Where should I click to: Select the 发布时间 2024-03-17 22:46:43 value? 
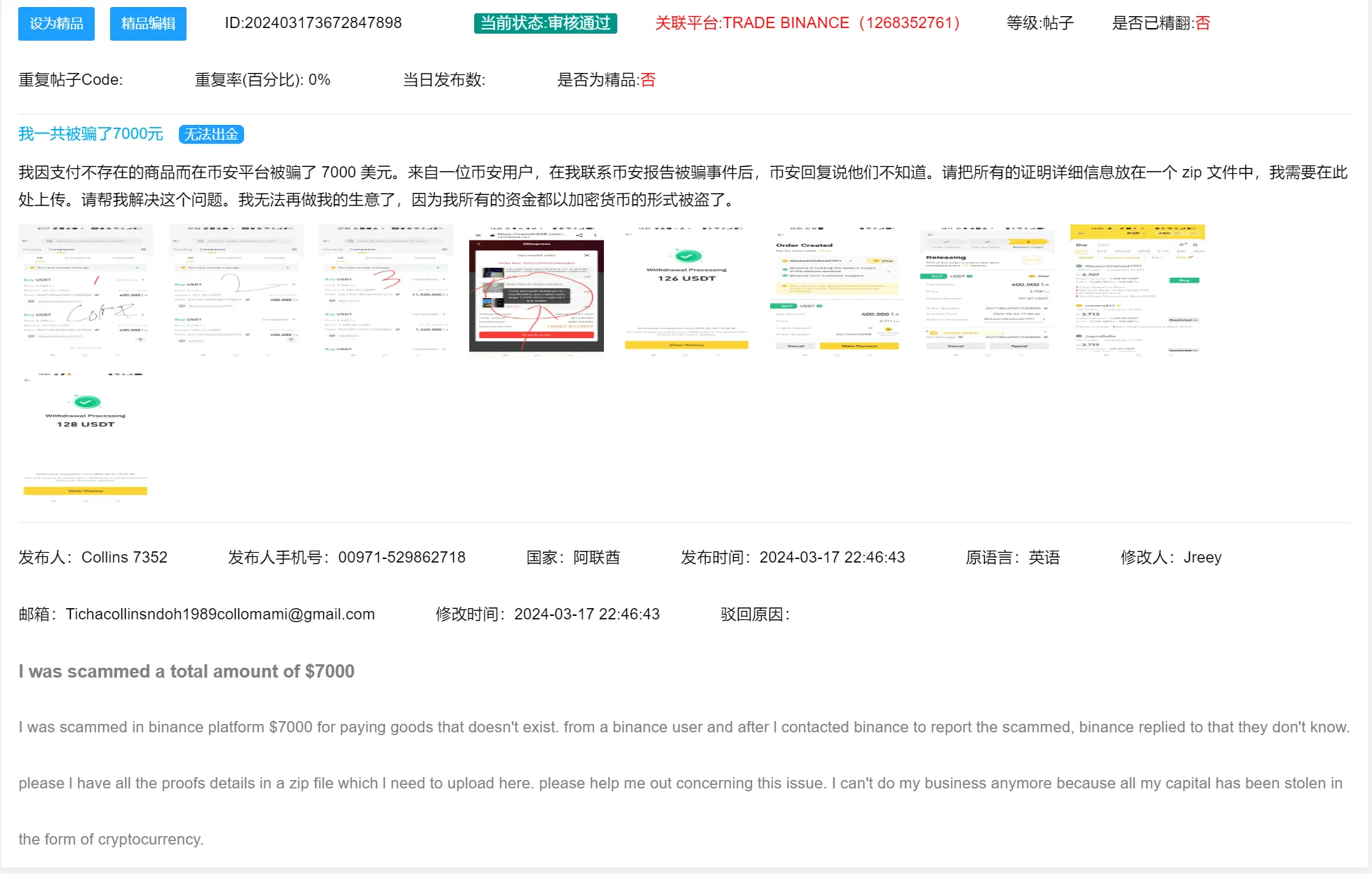point(832,558)
